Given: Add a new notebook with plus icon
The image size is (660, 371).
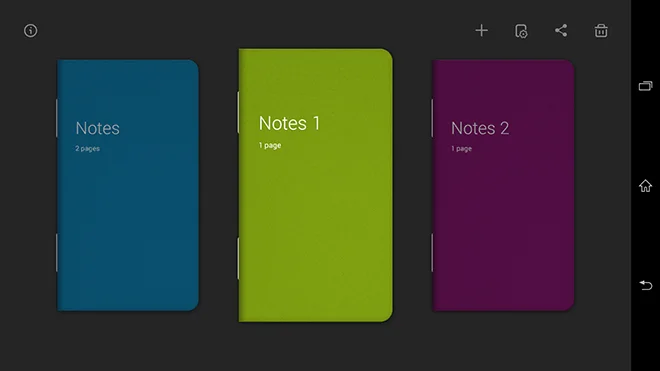Looking at the screenshot, I should pyautogui.click(x=482, y=30).
